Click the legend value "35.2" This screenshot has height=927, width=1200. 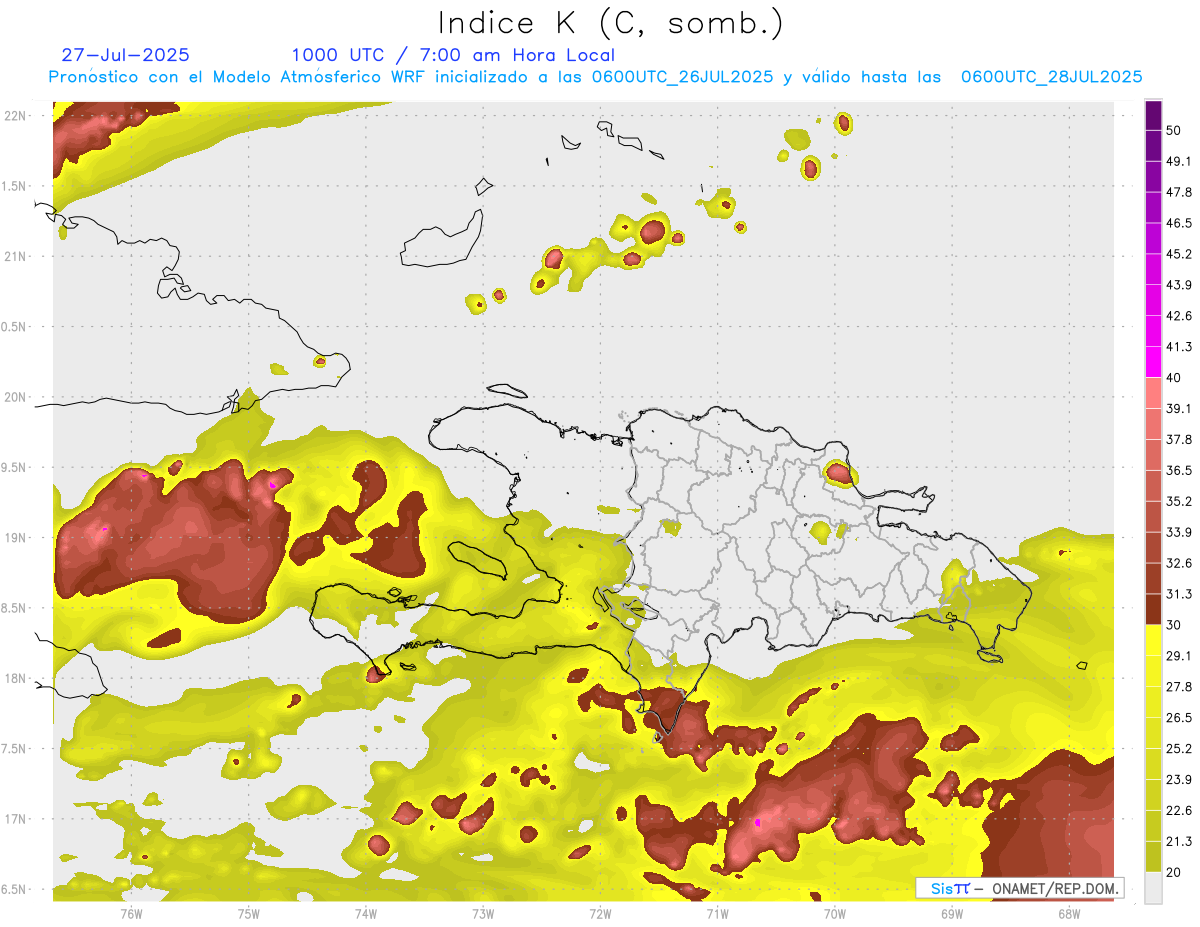(x=1179, y=501)
